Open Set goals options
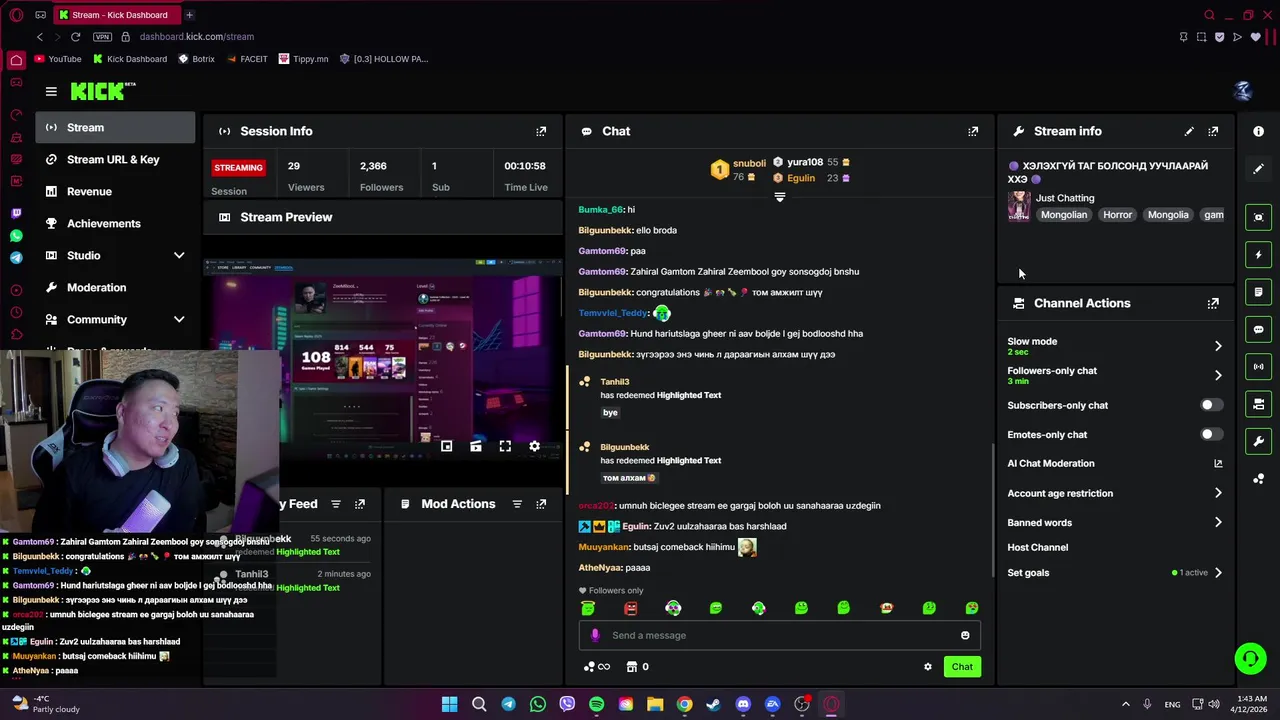1280x720 pixels. pyautogui.click(x=1115, y=573)
